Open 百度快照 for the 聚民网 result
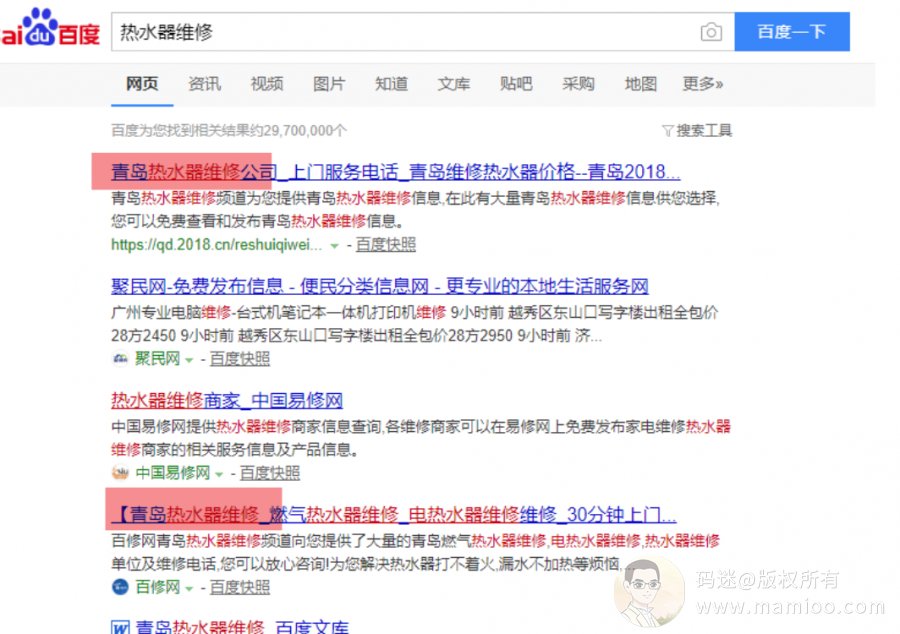The height and width of the screenshot is (634, 900). pyautogui.click(x=239, y=359)
